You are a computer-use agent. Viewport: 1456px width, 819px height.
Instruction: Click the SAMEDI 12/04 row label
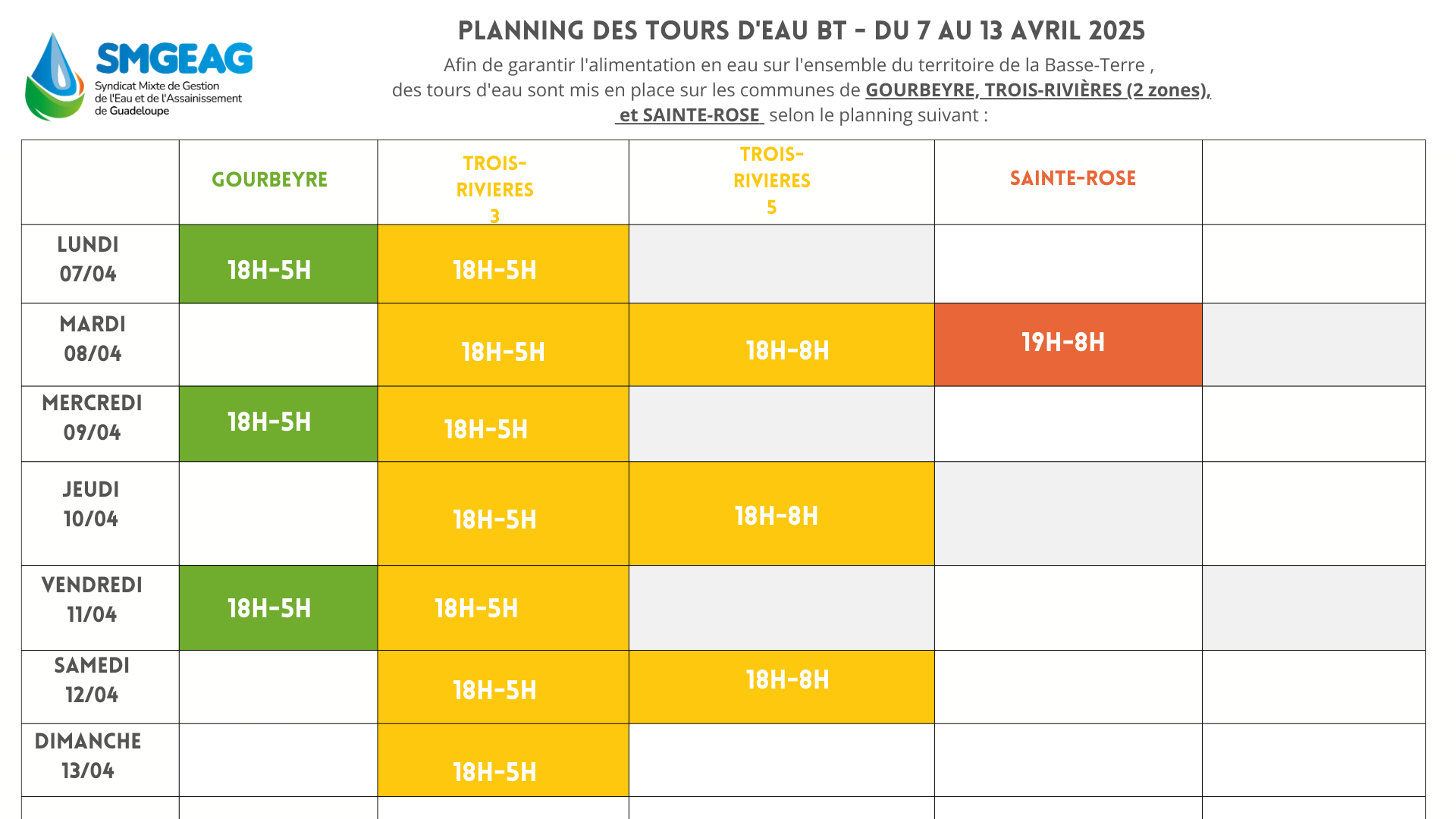click(92, 680)
